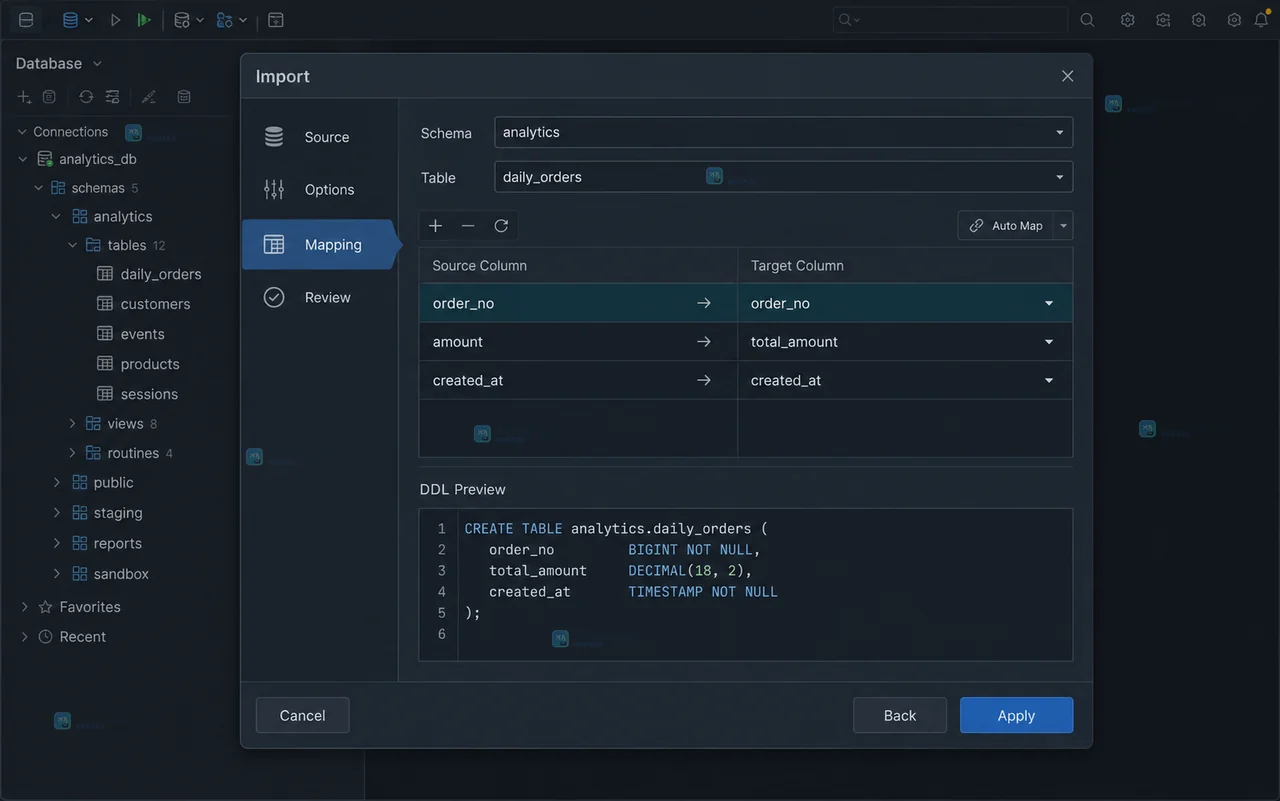Expand the staging schema
Viewport: 1280px width, 801px height.
coord(56,513)
